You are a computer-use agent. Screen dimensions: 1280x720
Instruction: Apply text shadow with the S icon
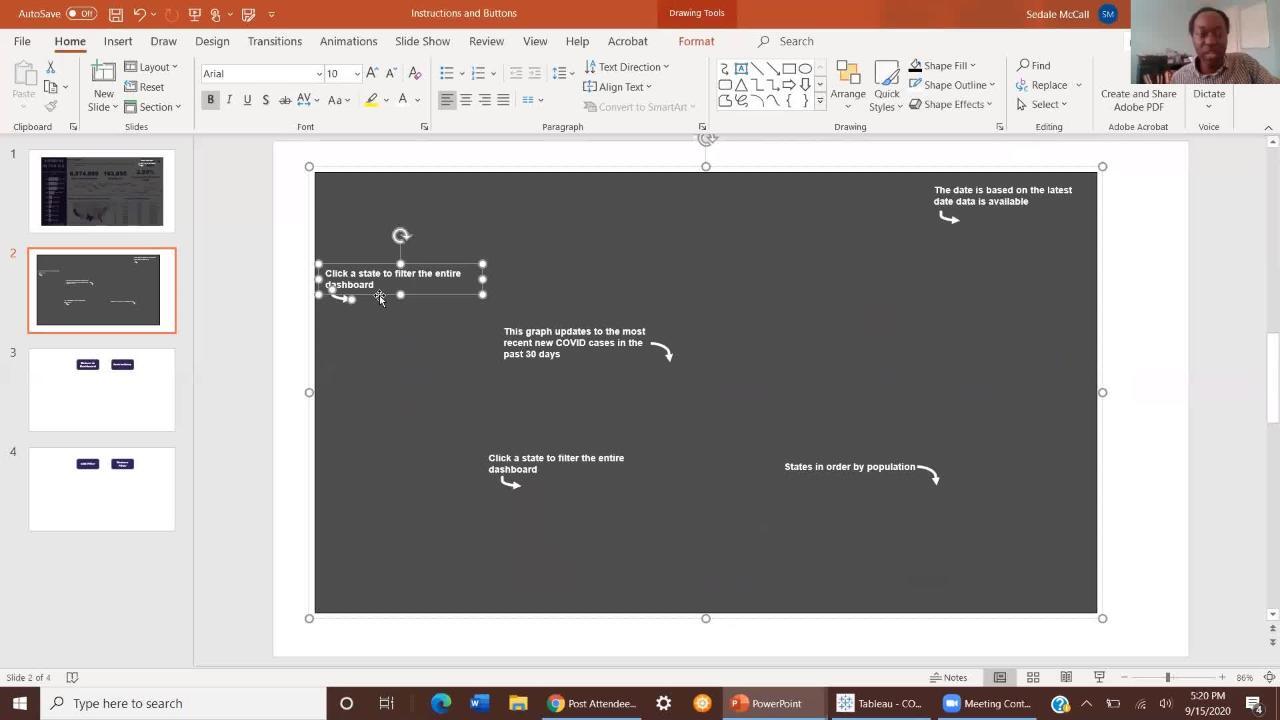[x=265, y=100]
